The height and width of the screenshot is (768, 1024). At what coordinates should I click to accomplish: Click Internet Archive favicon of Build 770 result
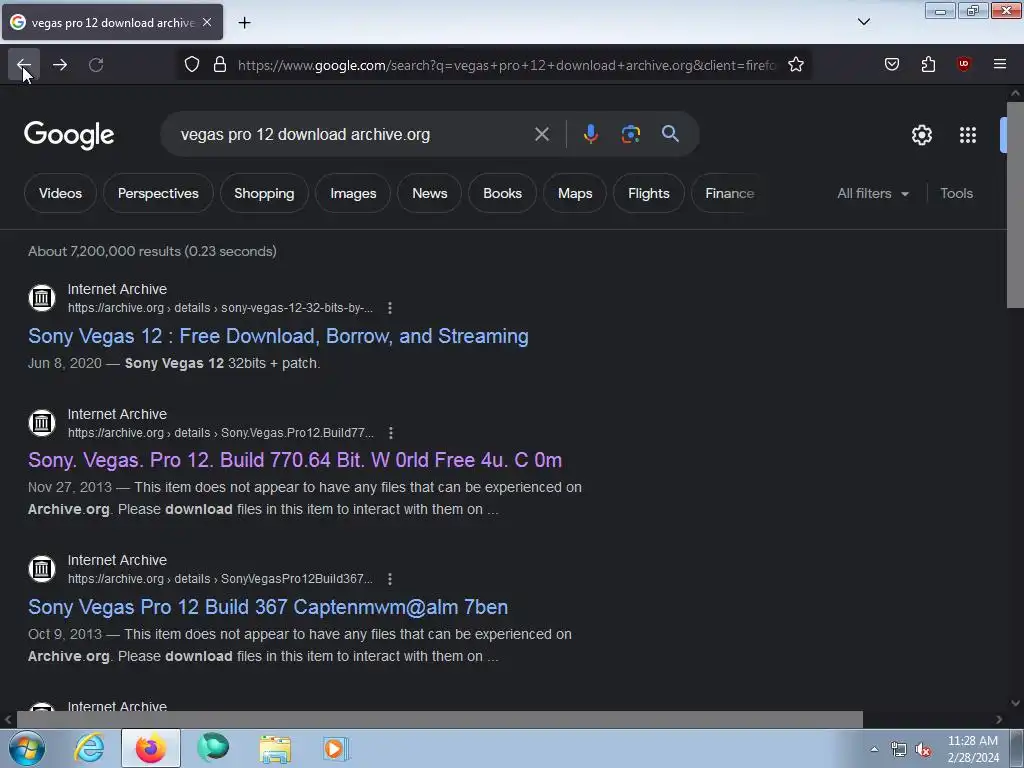point(42,423)
